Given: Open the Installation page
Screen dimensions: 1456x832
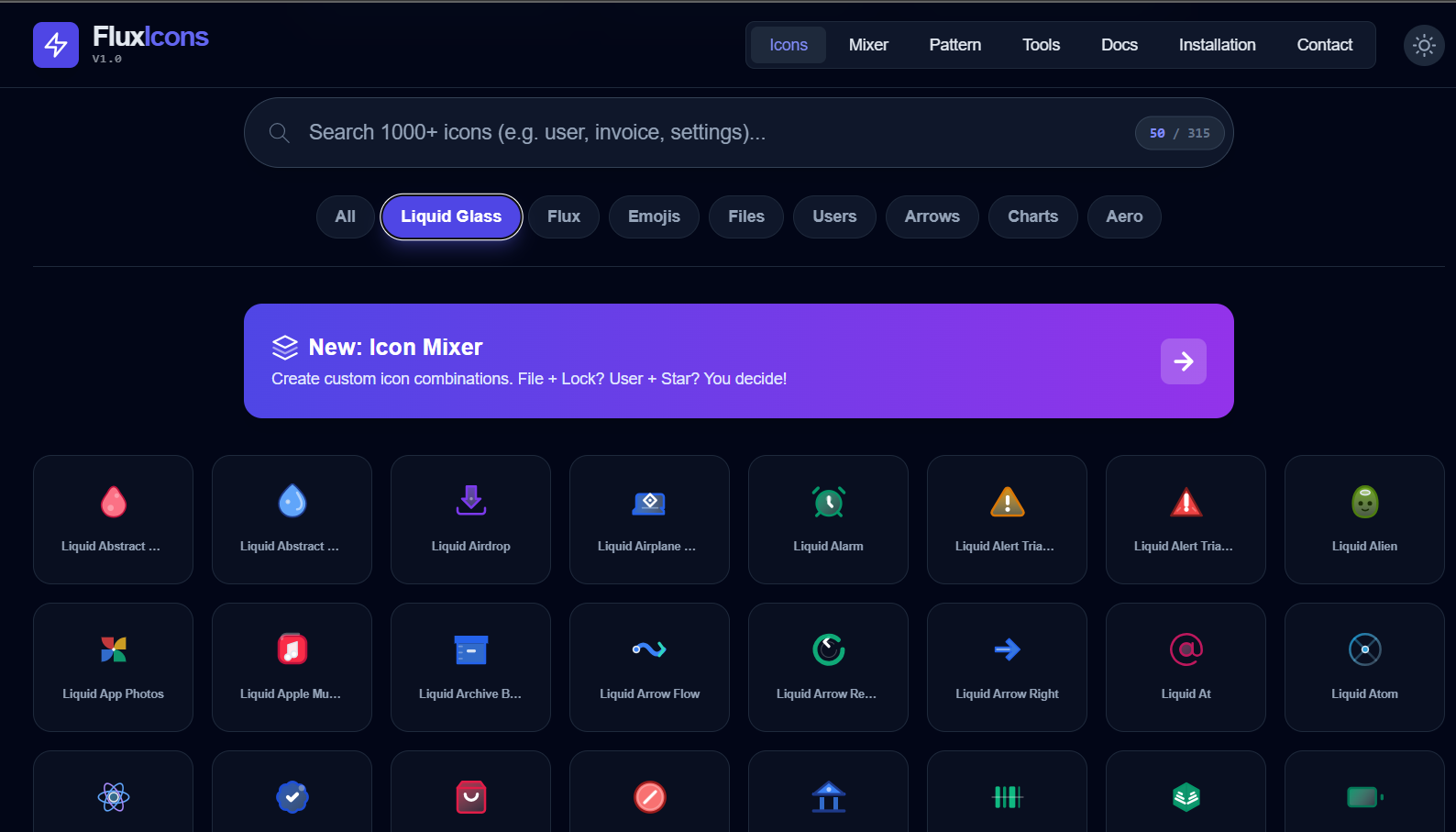Looking at the screenshot, I should tap(1217, 45).
